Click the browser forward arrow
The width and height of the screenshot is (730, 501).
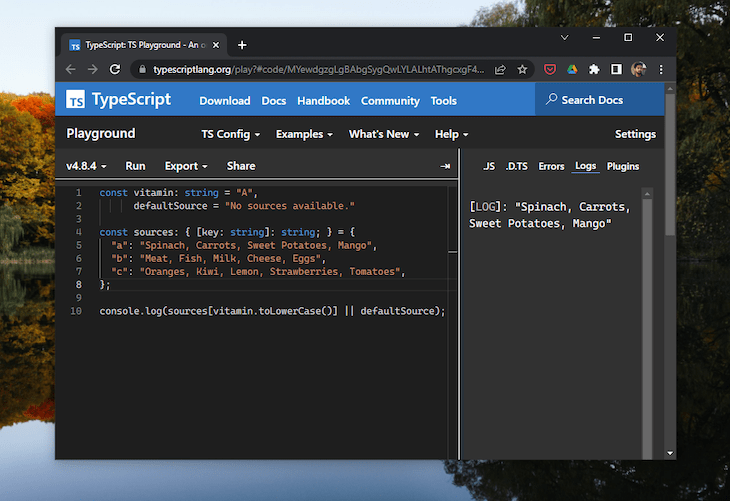tap(93, 69)
